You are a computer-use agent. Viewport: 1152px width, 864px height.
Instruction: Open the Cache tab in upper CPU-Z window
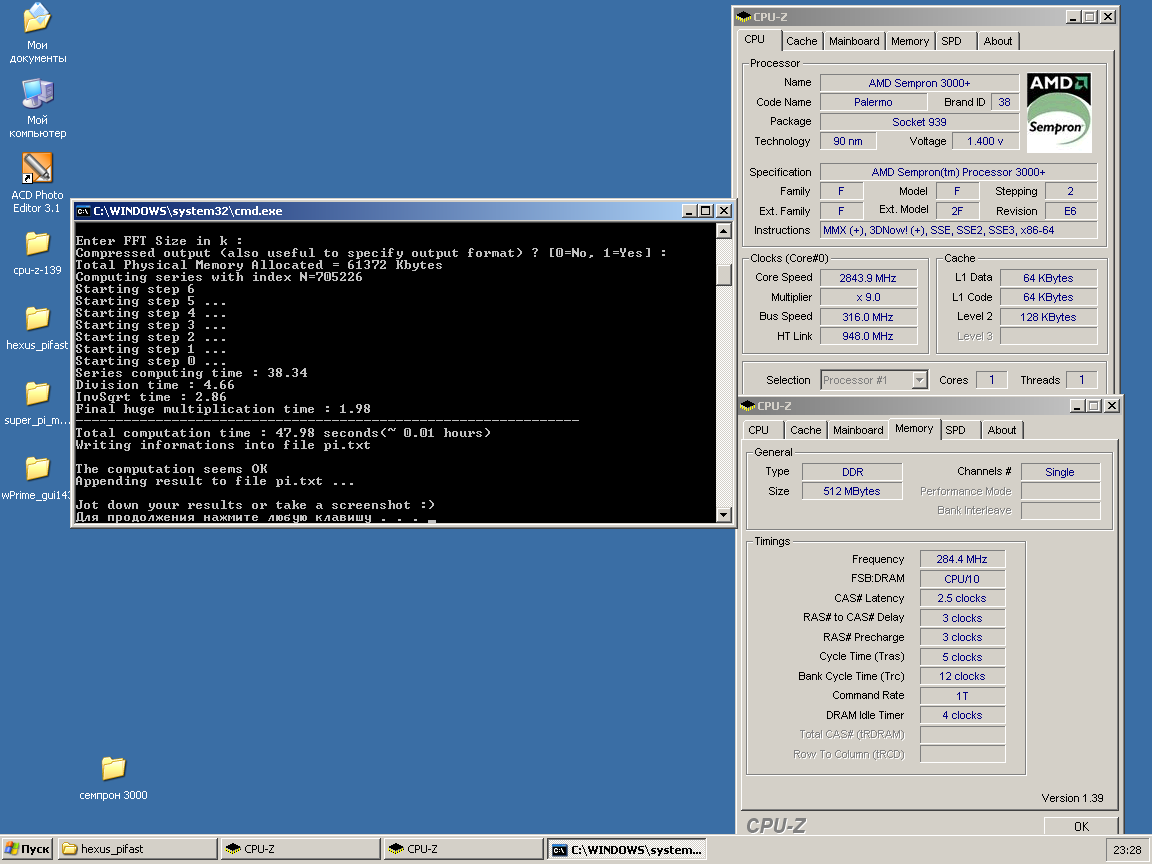(802, 41)
